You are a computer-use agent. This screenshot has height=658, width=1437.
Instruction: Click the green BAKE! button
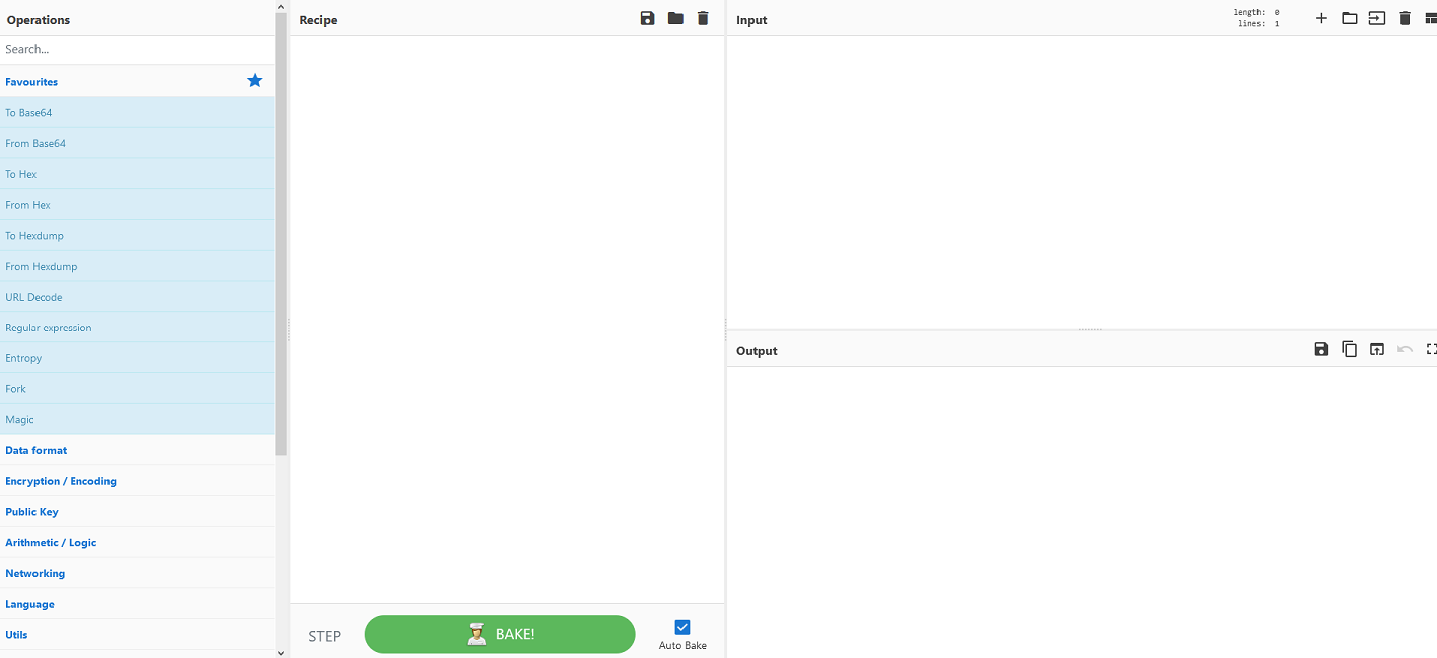(500, 634)
